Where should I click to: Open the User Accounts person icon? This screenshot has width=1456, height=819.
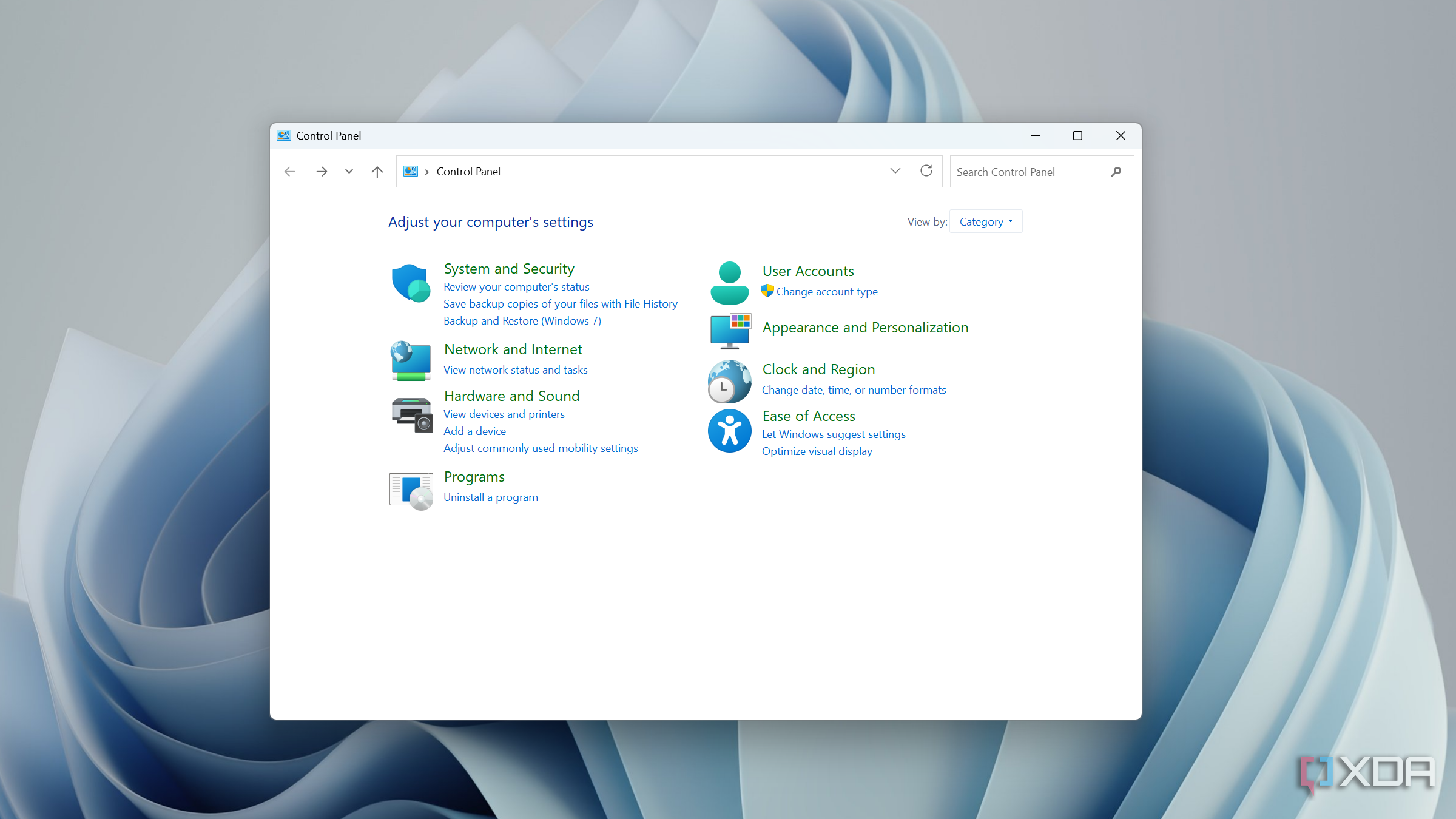coord(729,283)
